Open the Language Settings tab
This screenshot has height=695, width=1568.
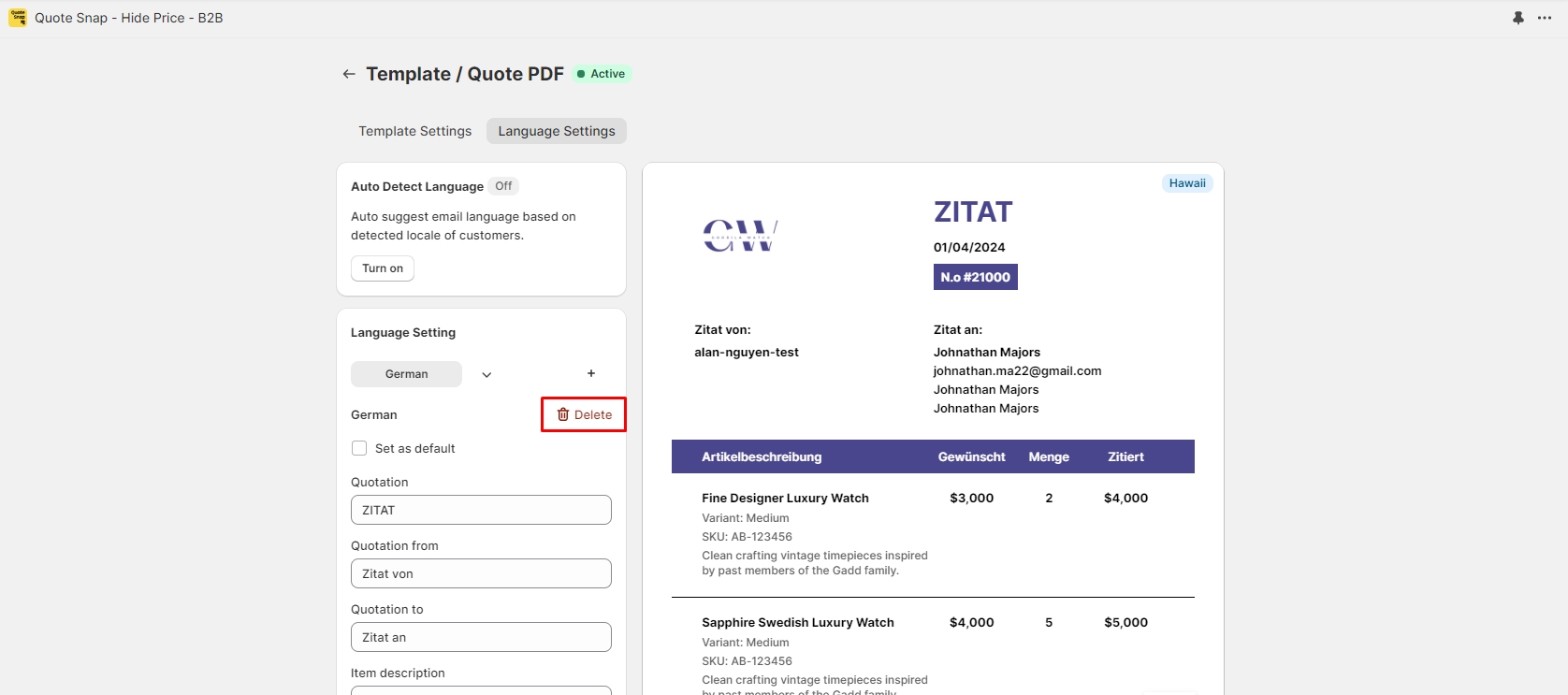(556, 131)
